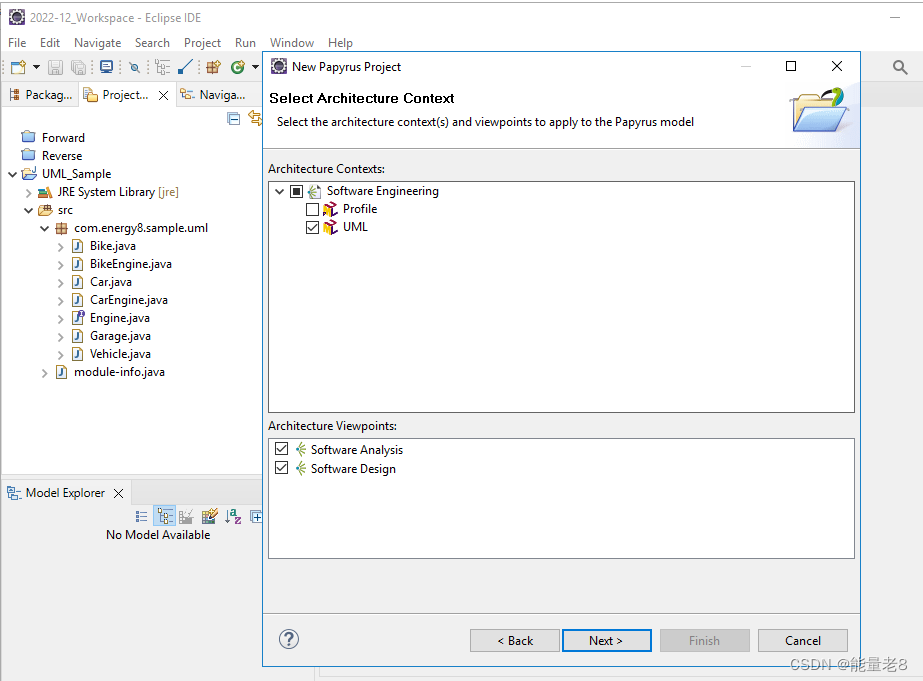Screen dimensions: 923x681
Task: Click the Next button
Action: click(x=607, y=640)
